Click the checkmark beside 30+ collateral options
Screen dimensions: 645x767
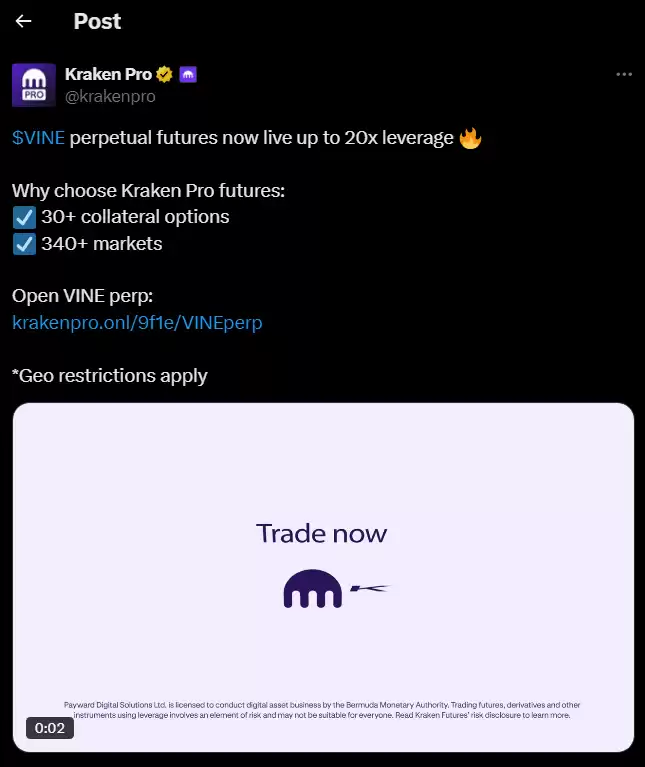24,218
